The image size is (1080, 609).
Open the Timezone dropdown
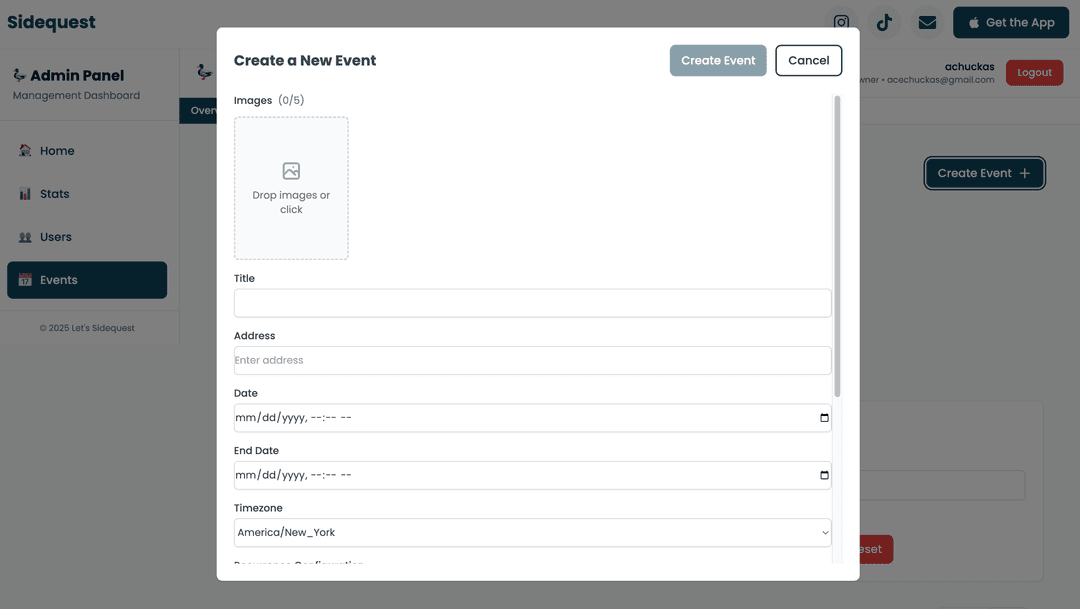tap(531, 532)
